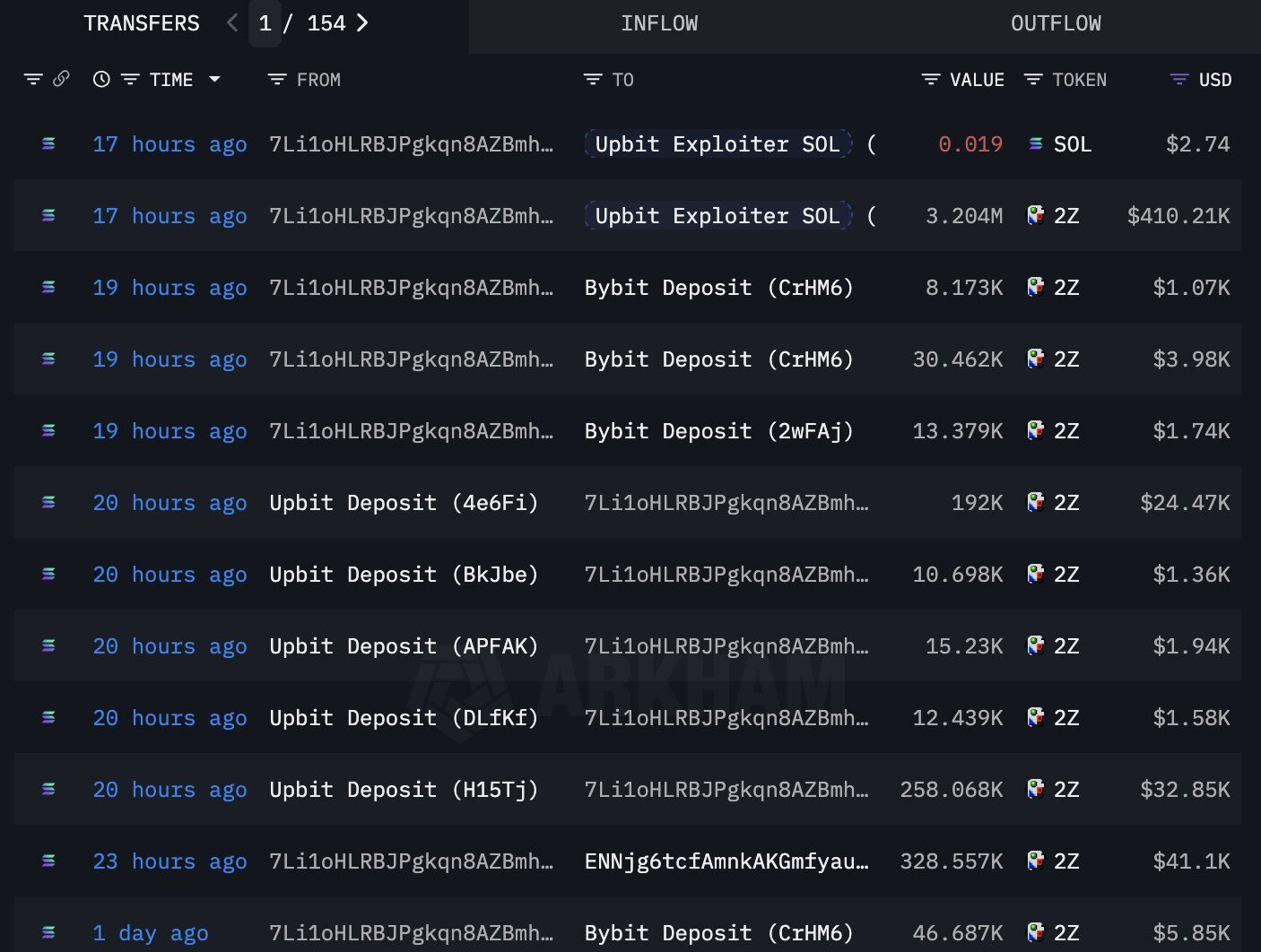Go to the next page of transfers

tap(362, 23)
